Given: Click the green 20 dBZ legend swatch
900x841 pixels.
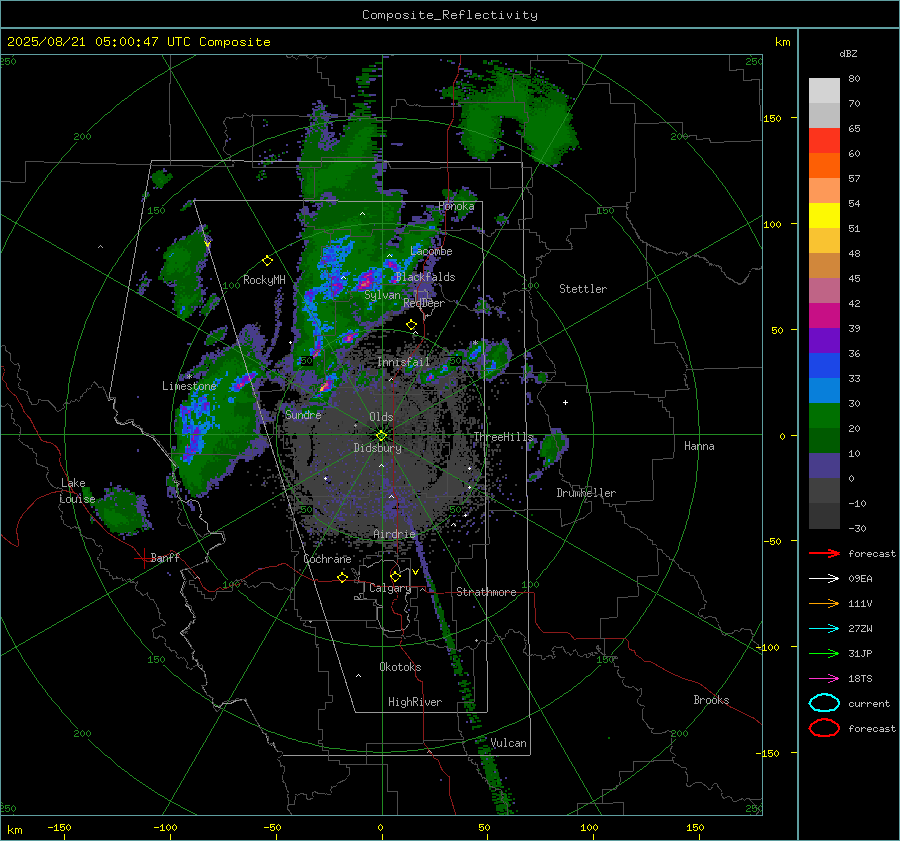Looking at the screenshot, I should [x=824, y=415].
